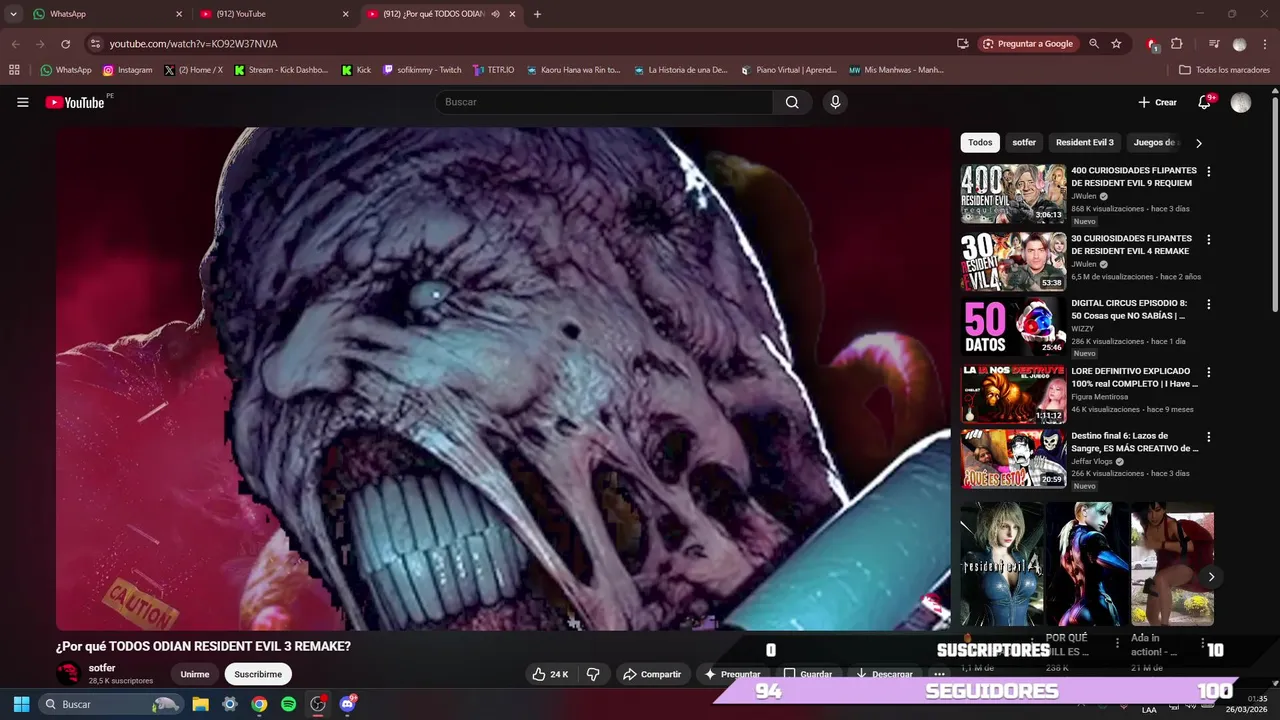Close the WhatsApp browser tab
The image size is (1280, 720).
pos(179,14)
